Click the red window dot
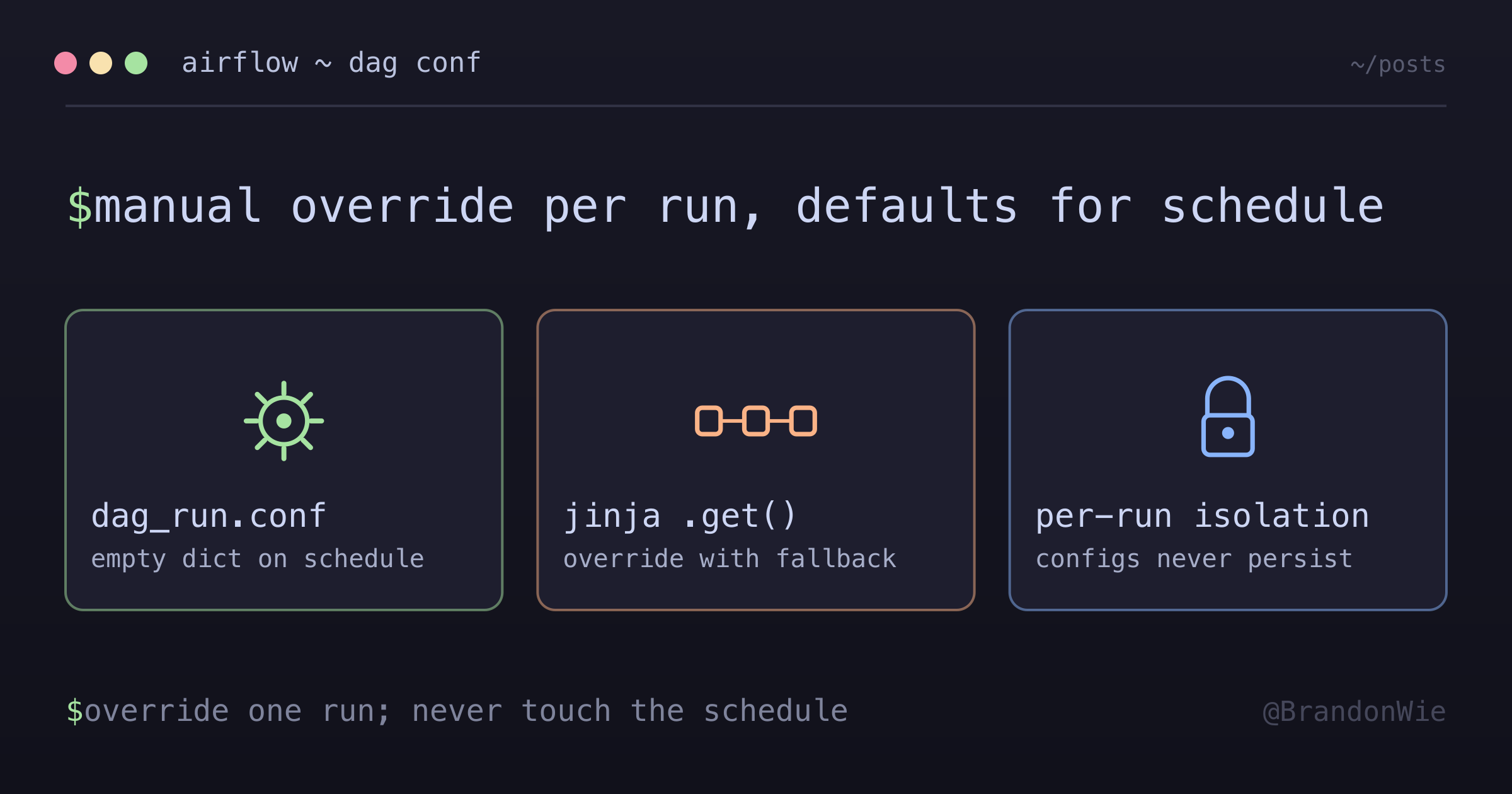The height and width of the screenshot is (794, 1512). coord(66,63)
